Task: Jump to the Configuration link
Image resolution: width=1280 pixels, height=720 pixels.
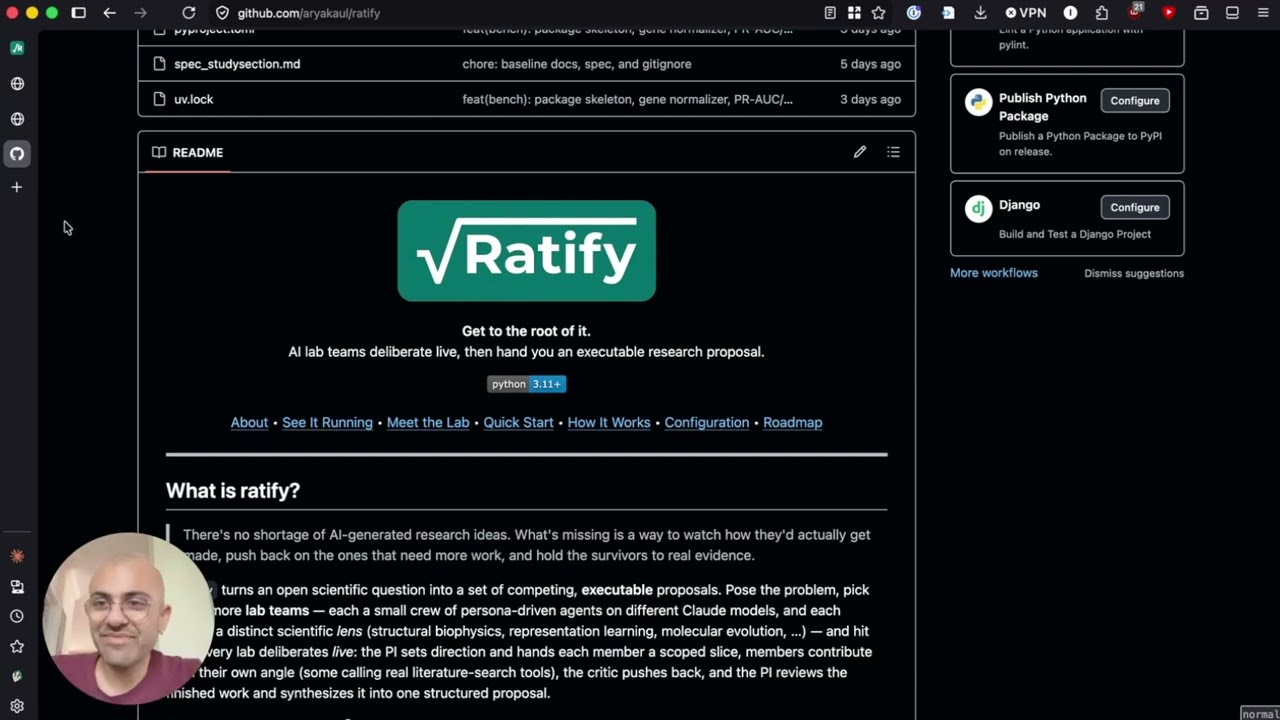Action: point(707,422)
